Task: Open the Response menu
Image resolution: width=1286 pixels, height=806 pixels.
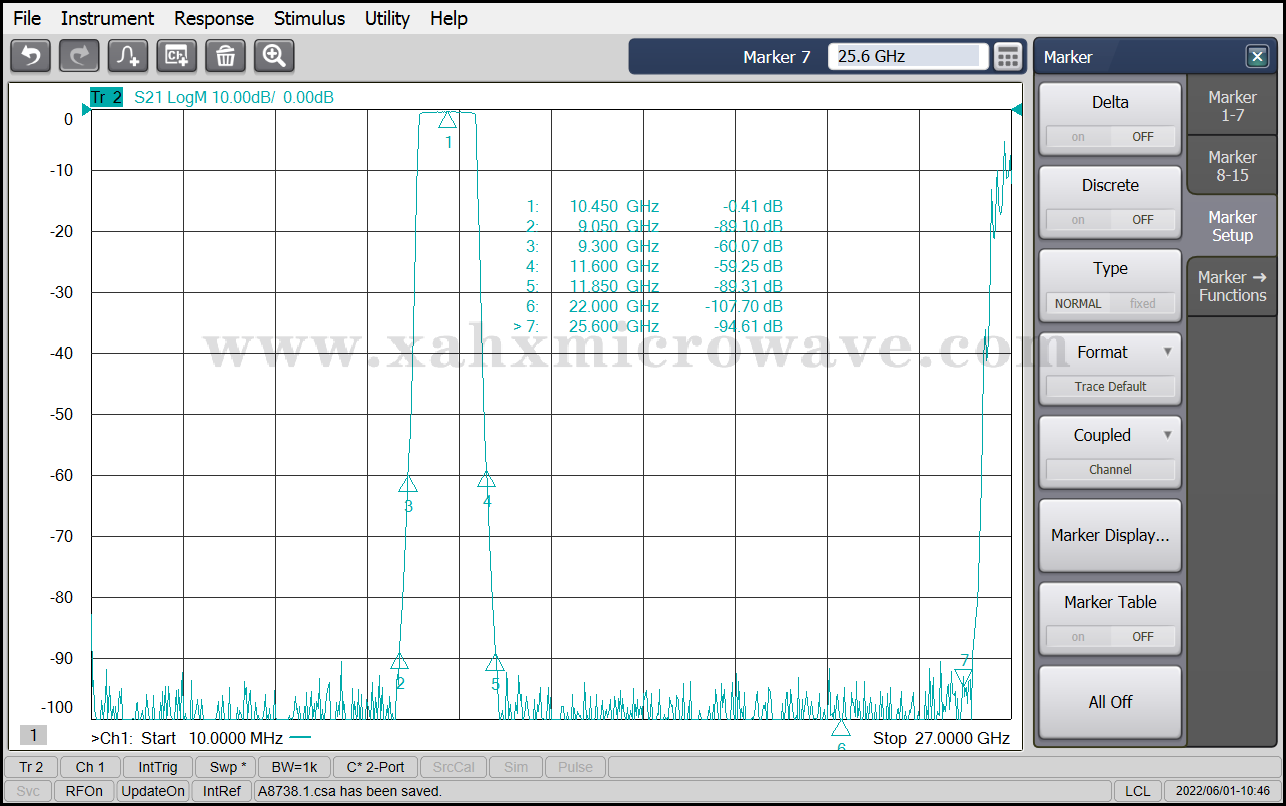Action: pyautogui.click(x=214, y=18)
